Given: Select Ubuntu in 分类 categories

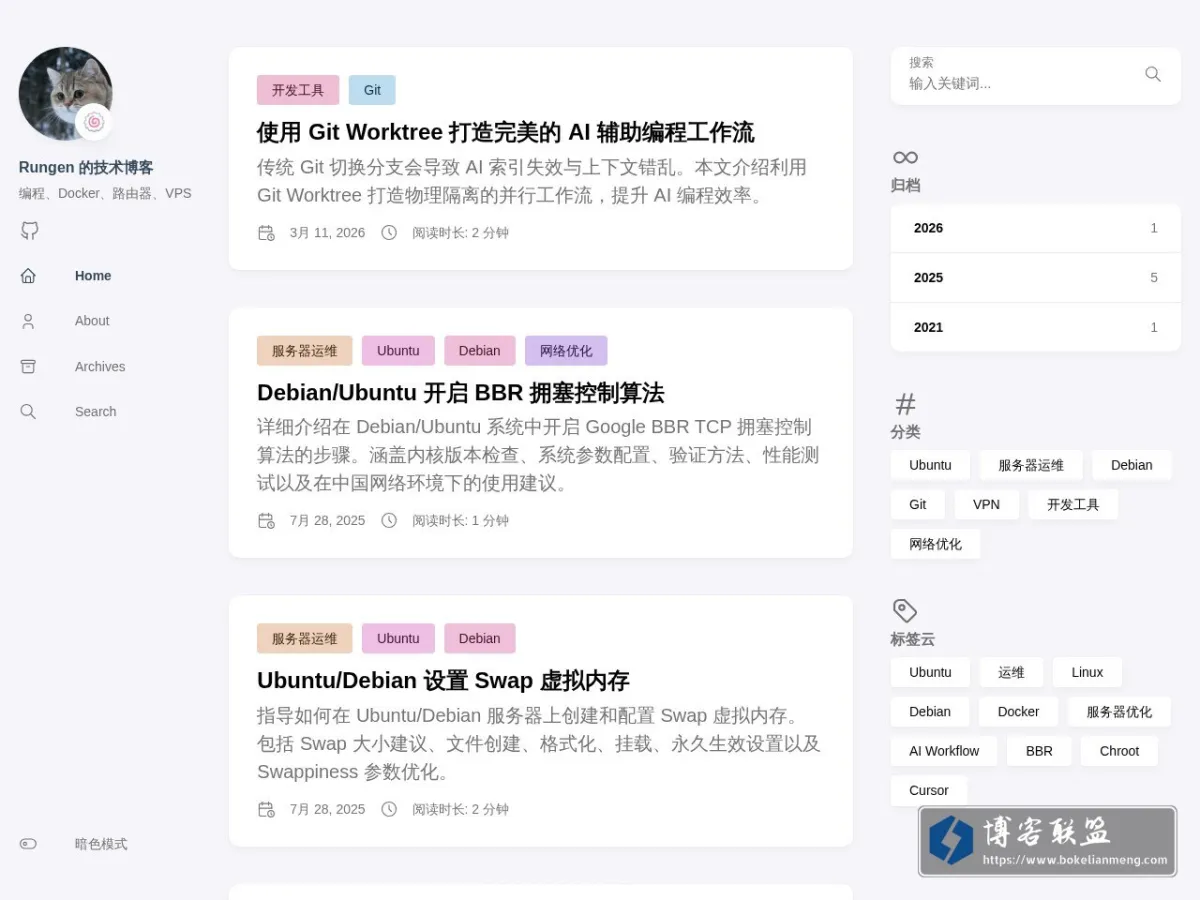Looking at the screenshot, I should [930, 465].
